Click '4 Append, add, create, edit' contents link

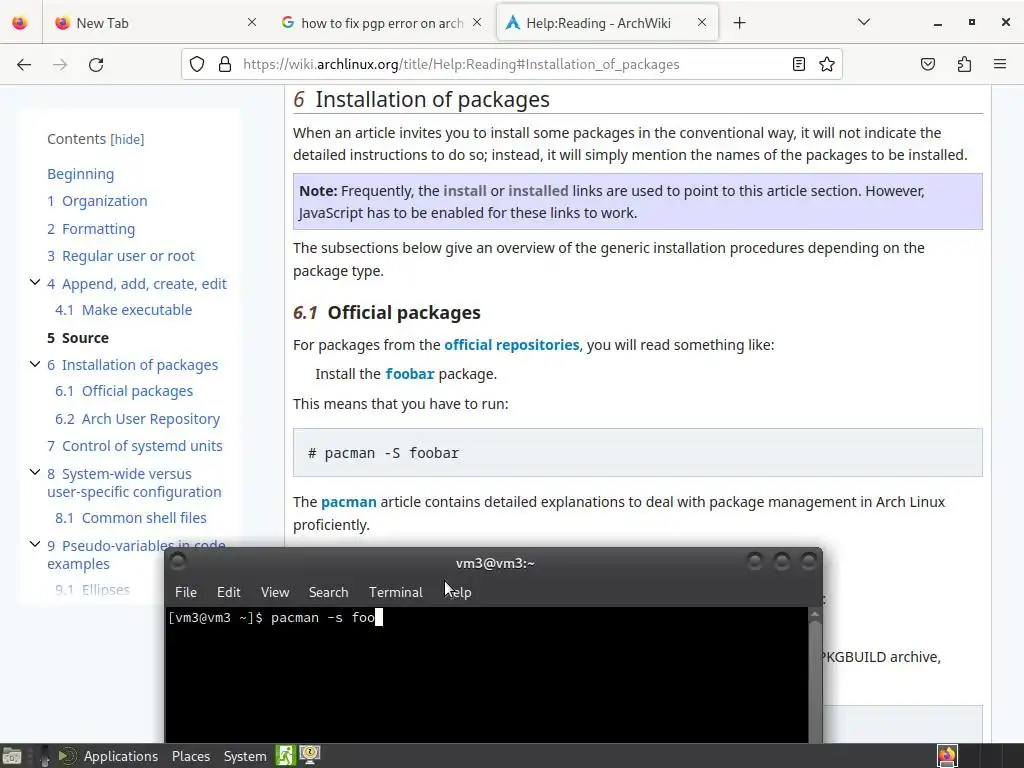[x=136, y=284]
